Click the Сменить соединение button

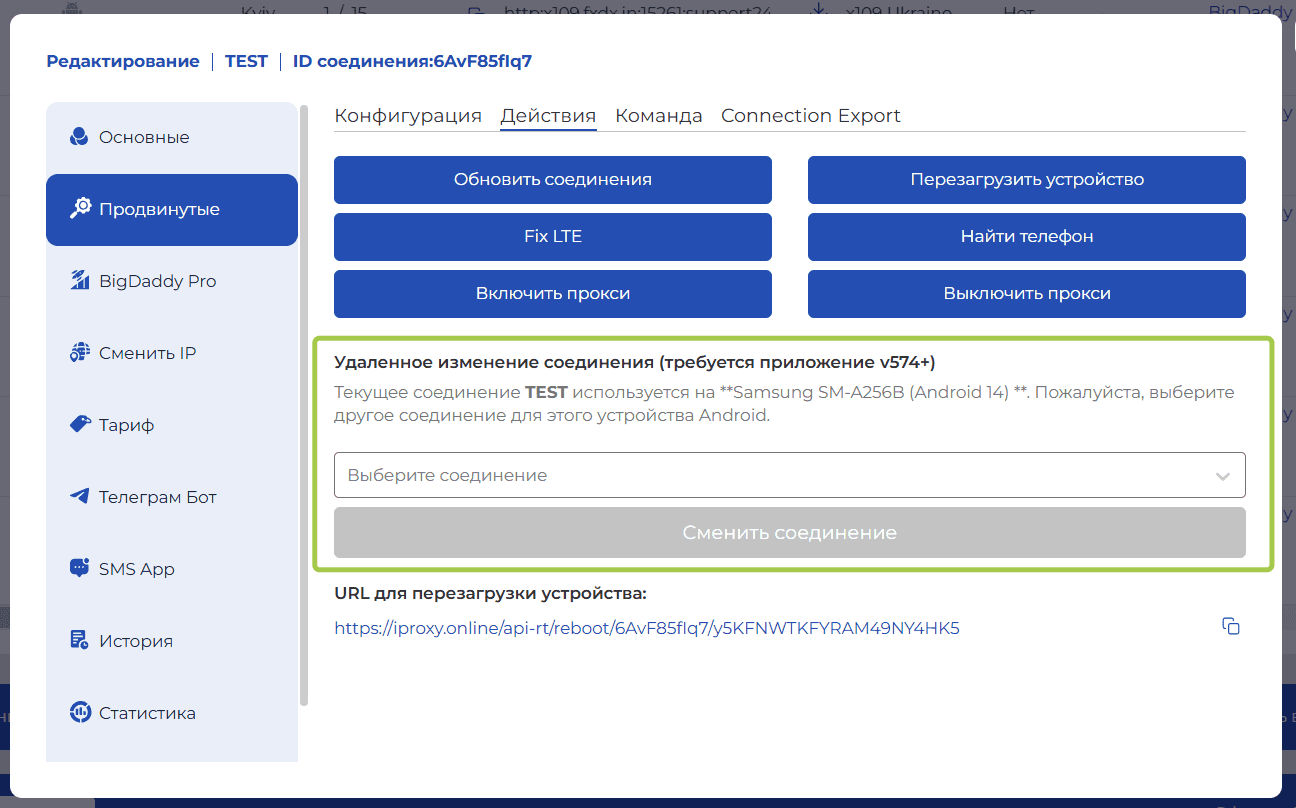[x=790, y=533]
